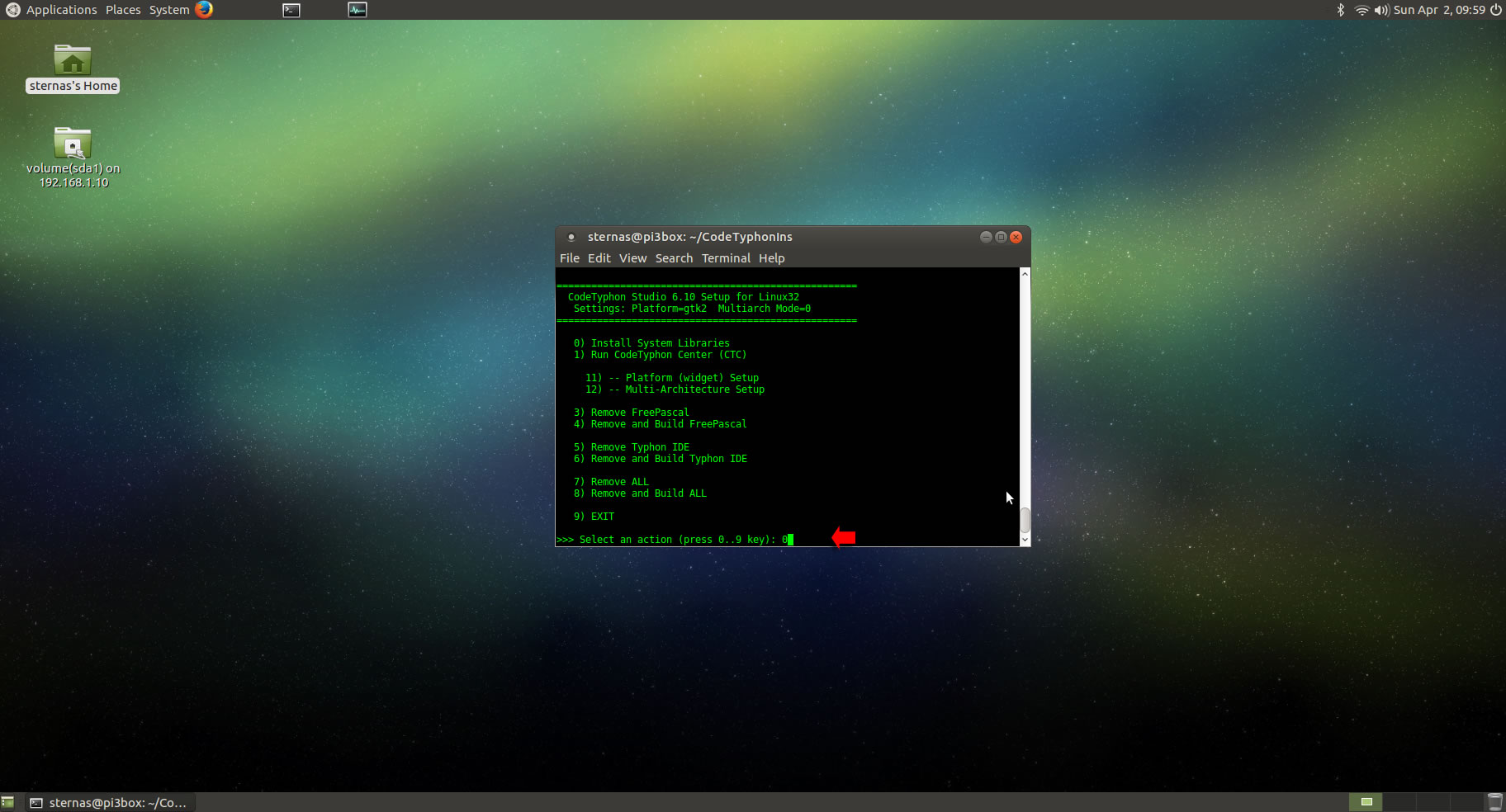Image resolution: width=1506 pixels, height=812 pixels.
Task: Click the '3) Remove FreePascal' line
Action: coord(631,413)
